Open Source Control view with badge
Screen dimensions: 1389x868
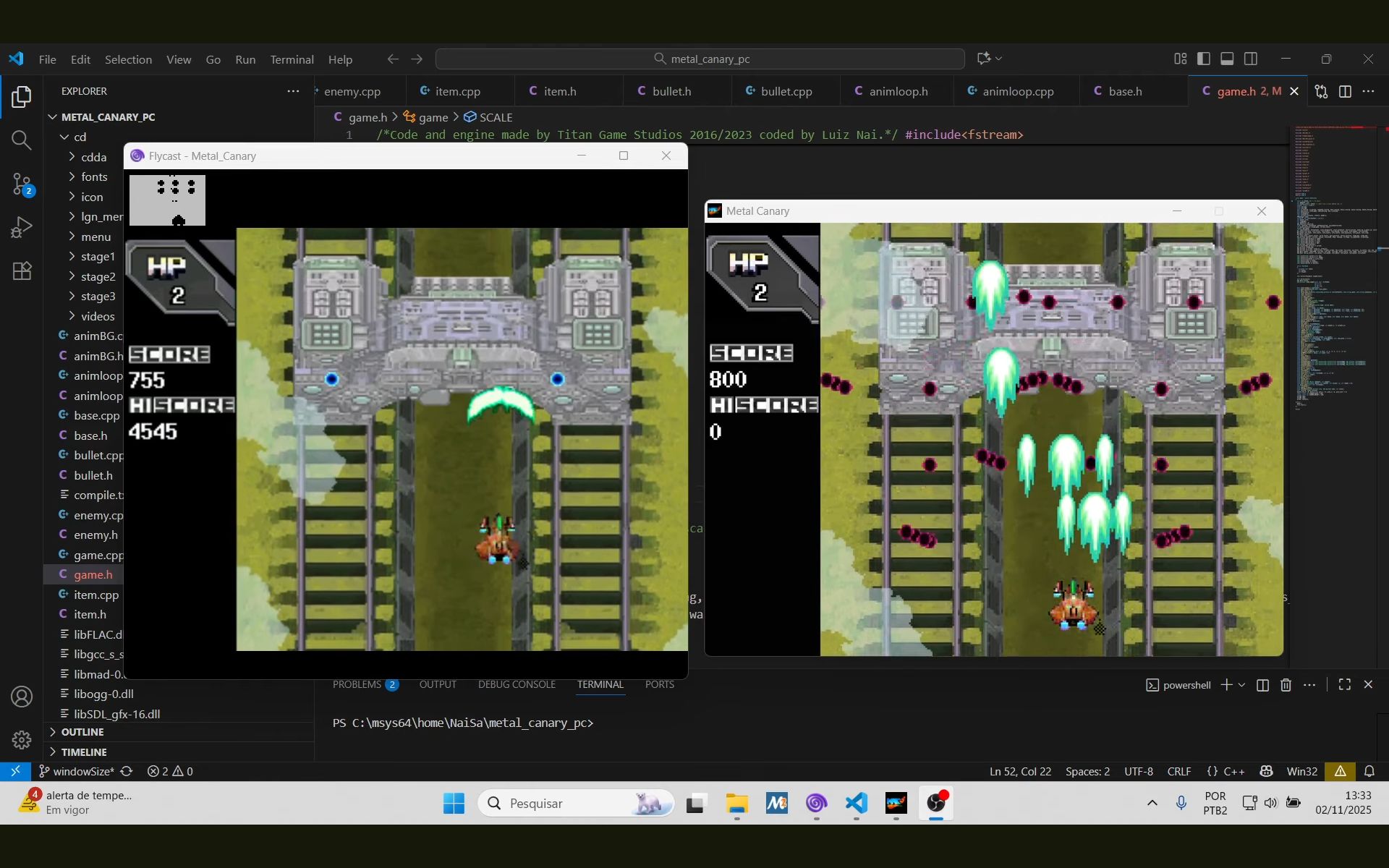22,184
